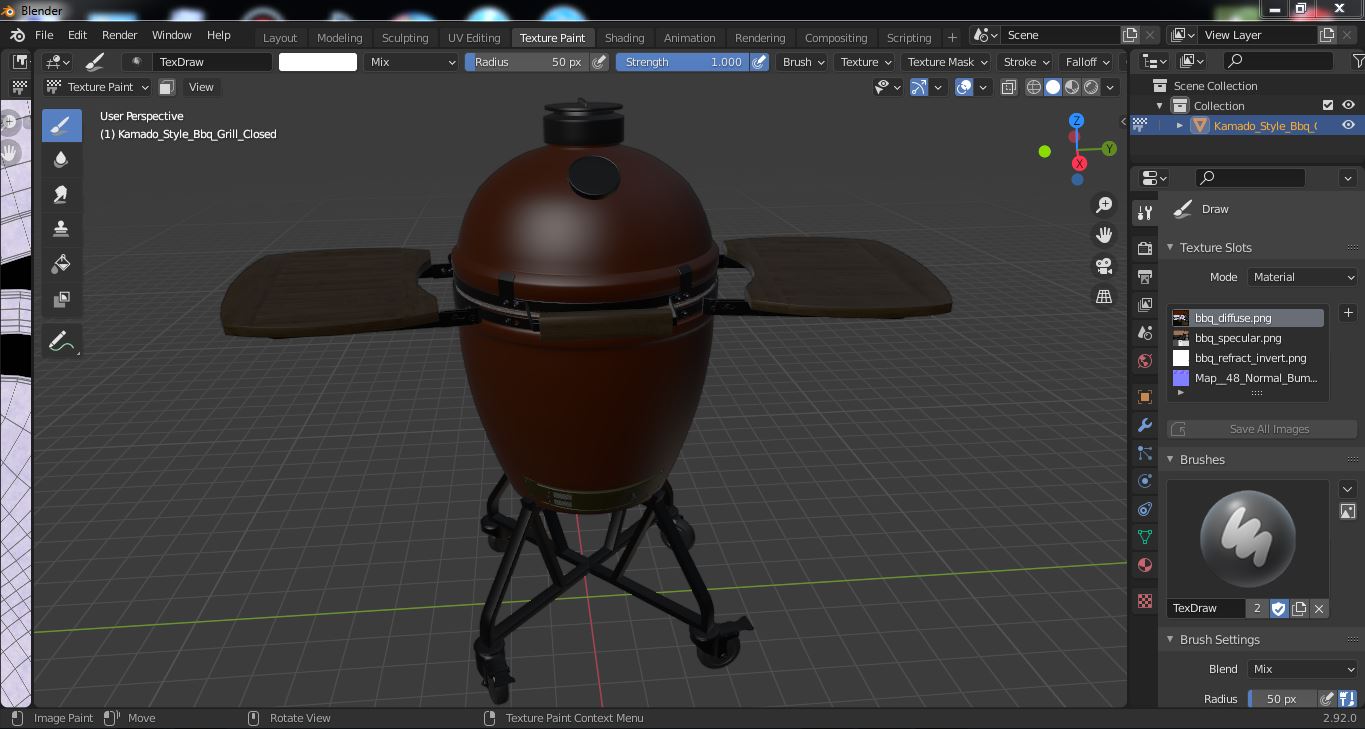The image size is (1365, 729).
Task: Select the Draw brush tool
Action: pos(61,125)
